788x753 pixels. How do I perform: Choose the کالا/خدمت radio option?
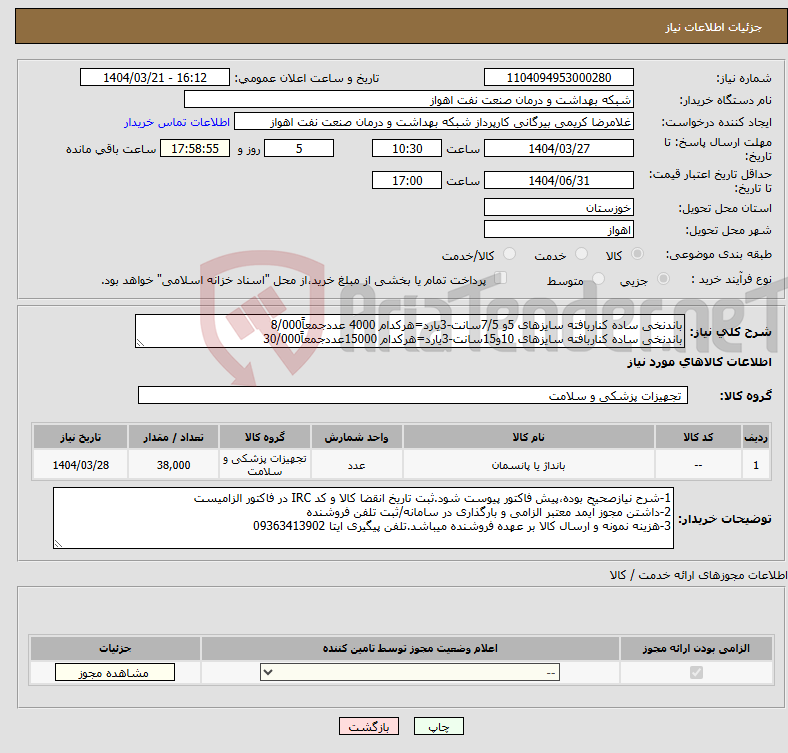click(x=509, y=255)
